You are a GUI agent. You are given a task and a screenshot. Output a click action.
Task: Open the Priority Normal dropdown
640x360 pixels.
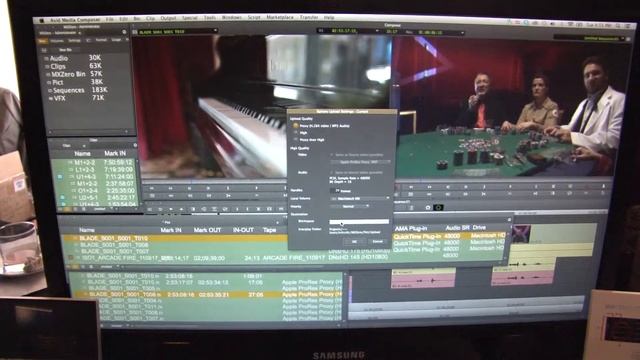click(x=350, y=207)
